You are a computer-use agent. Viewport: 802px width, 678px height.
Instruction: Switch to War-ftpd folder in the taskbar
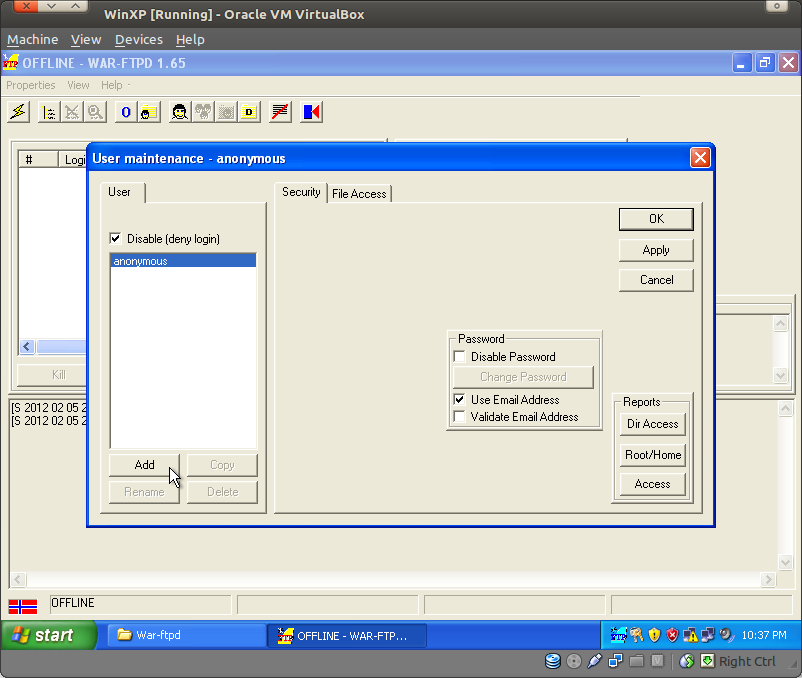(x=186, y=635)
